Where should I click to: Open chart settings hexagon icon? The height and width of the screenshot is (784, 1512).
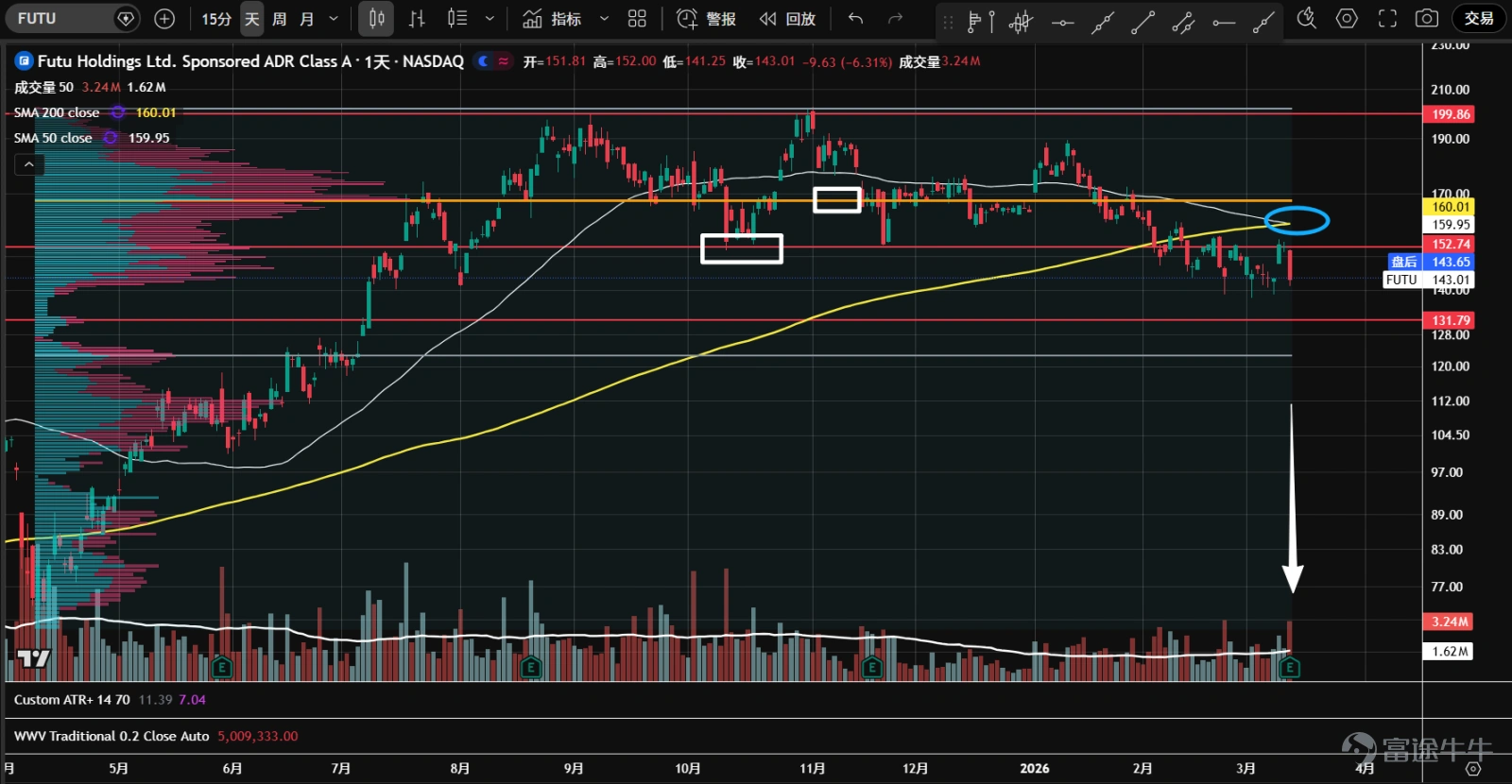pyautogui.click(x=1347, y=18)
